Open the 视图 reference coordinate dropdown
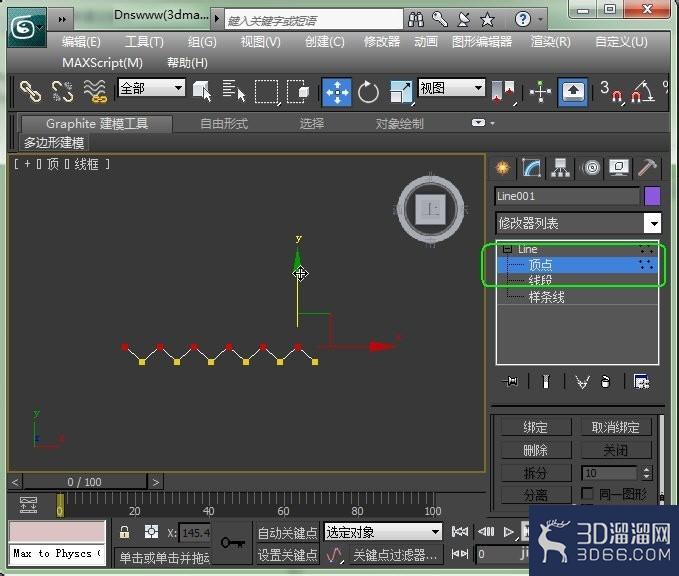Image resolution: width=679 pixels, height=576 pixels. tap(451, 88)
